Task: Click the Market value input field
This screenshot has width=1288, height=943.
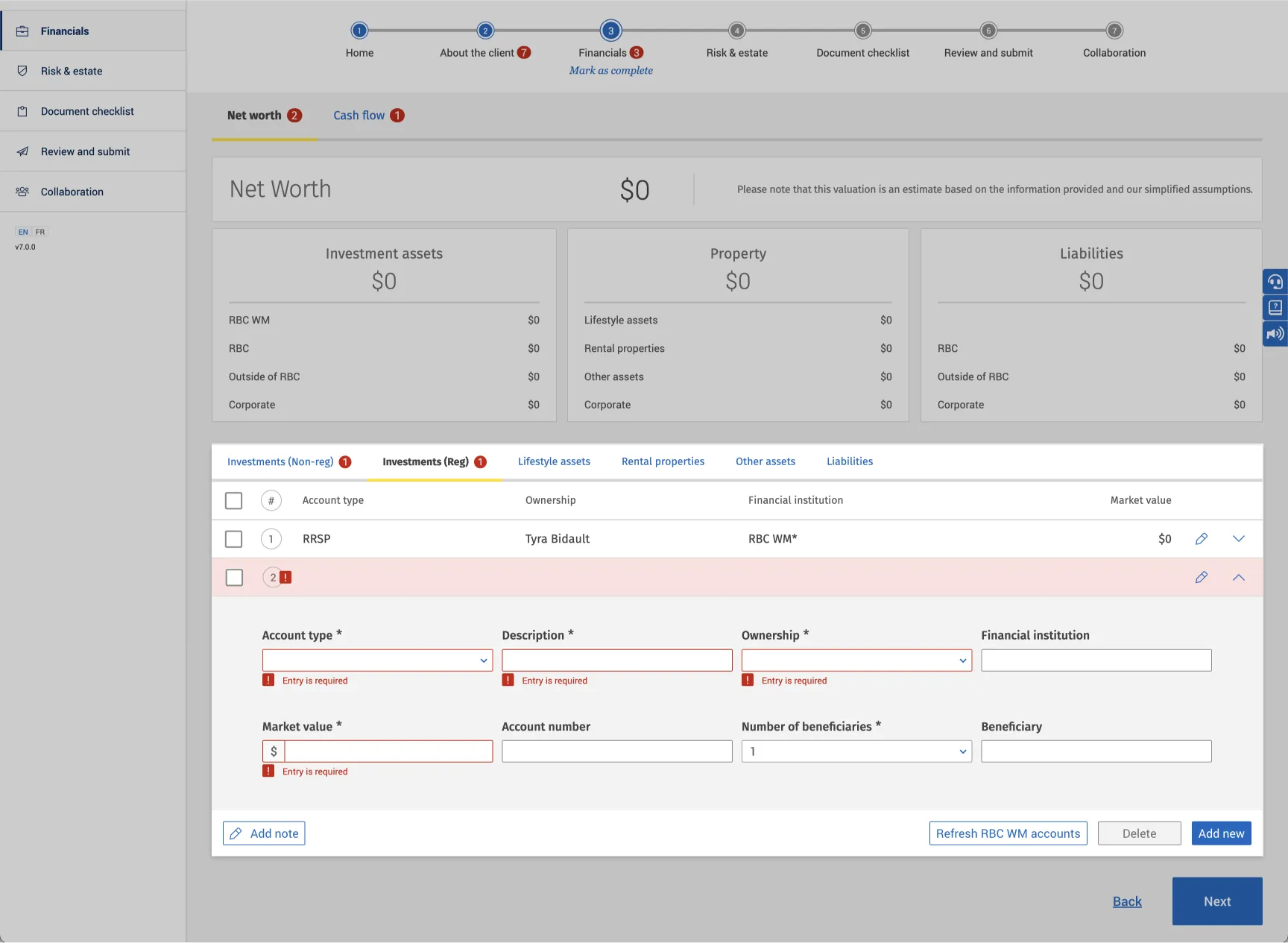Action: coord(388,751)
